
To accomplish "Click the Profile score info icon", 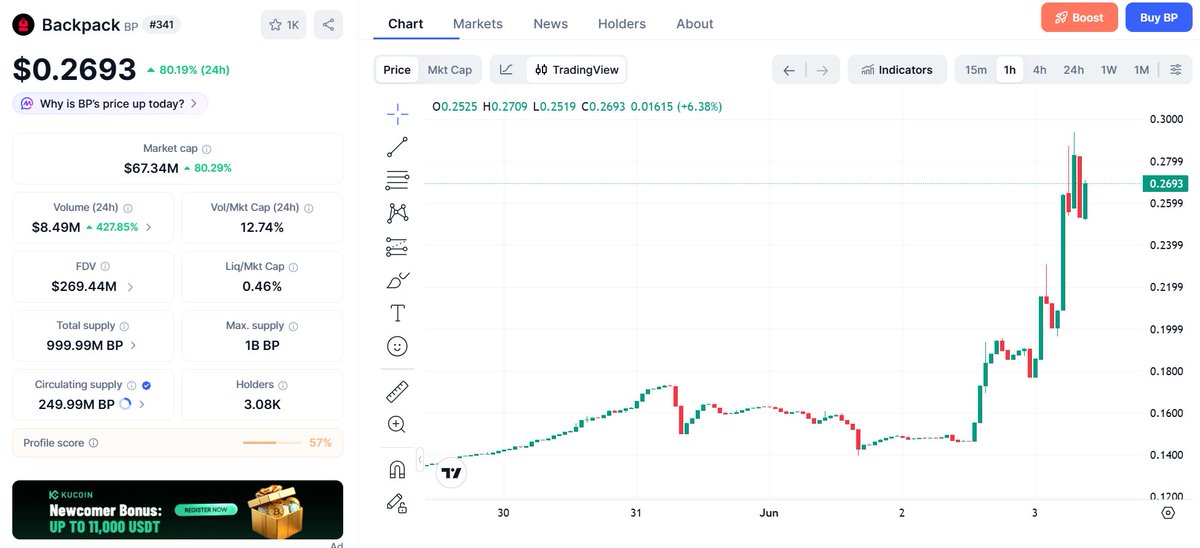I will point(93,443).
